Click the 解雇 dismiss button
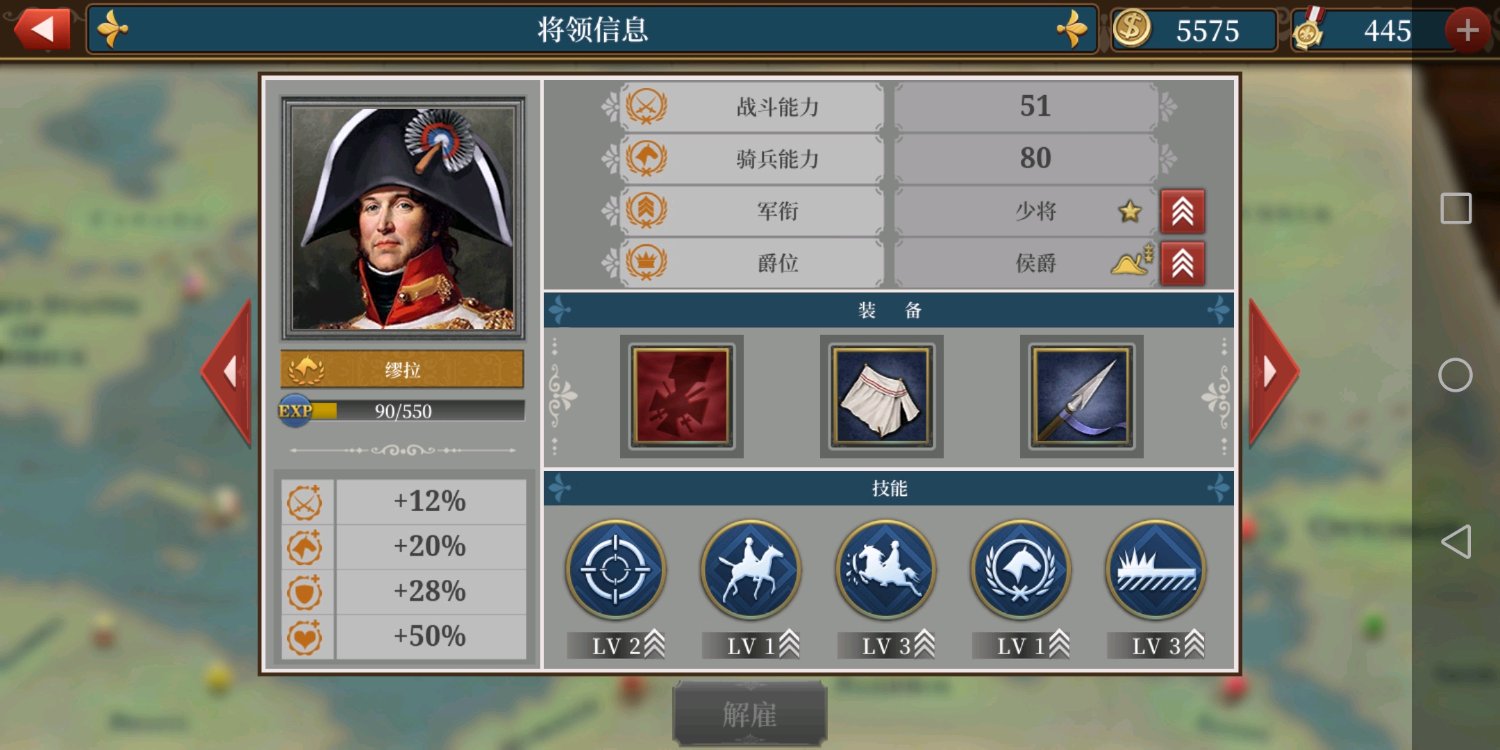The height and width of the screenshot is (750, 1500). (x=750, y=714)
